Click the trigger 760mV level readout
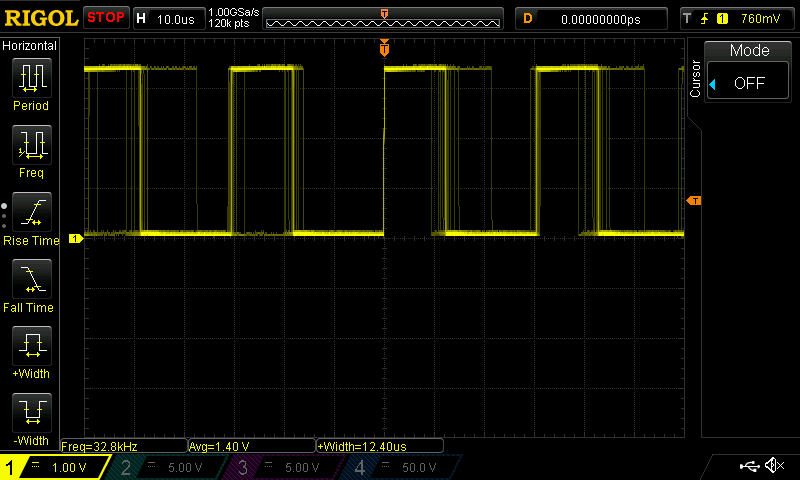800x480 pixels. coord(760,19)
